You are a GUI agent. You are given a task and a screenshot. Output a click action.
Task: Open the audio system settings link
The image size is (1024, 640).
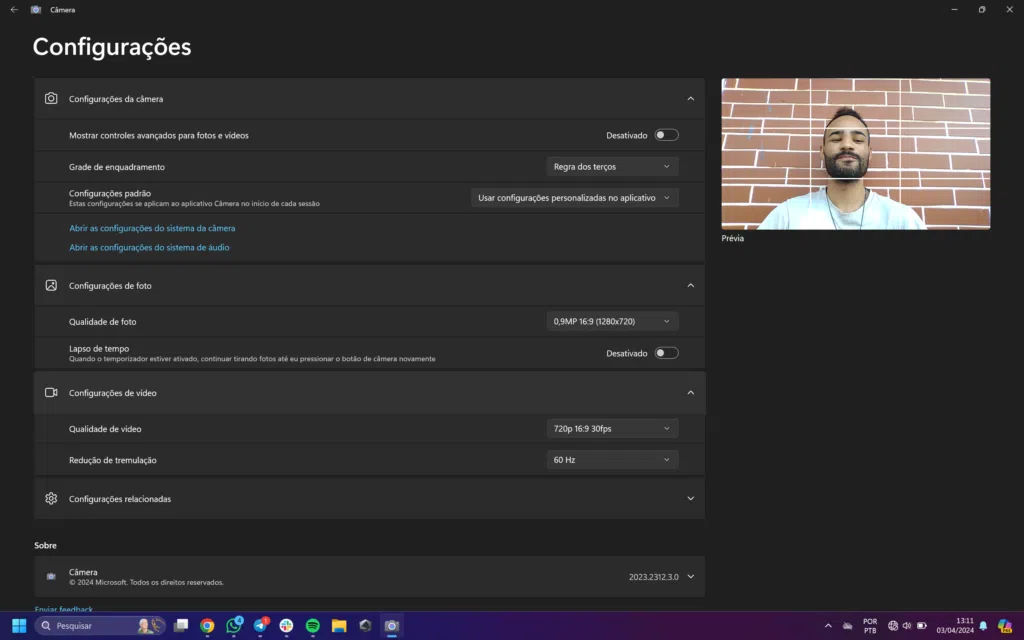click(x=149, y=247)
